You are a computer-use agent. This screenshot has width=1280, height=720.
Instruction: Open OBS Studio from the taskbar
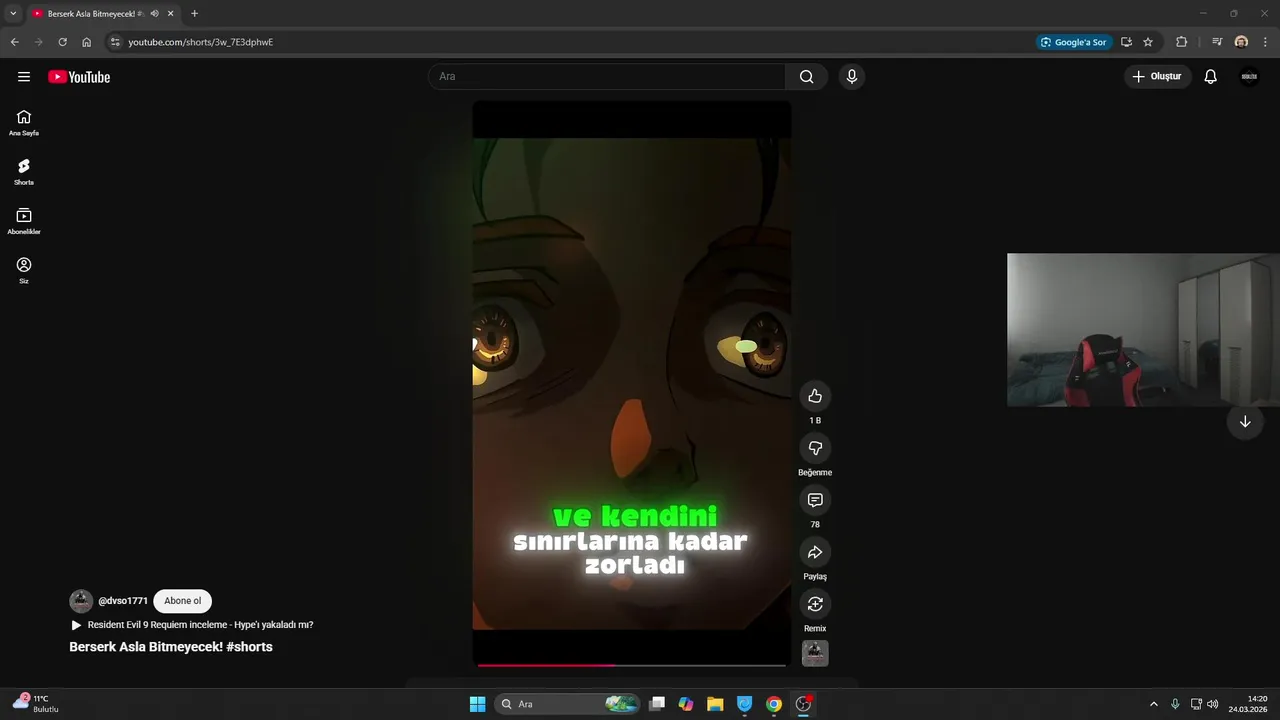pos(803,704)
